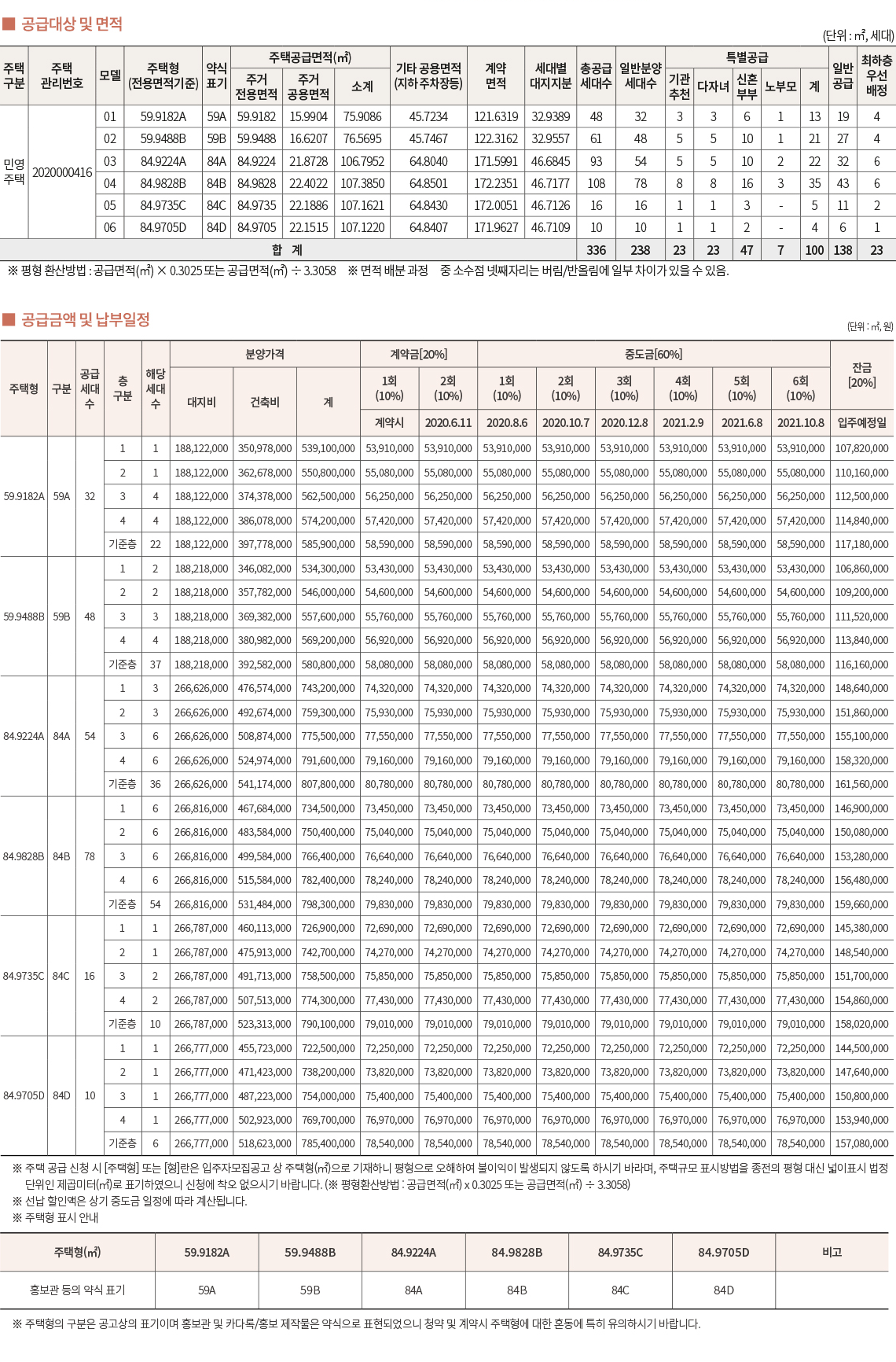
Task: Click construction cost '350,978,000'
Action: [265, 448]
